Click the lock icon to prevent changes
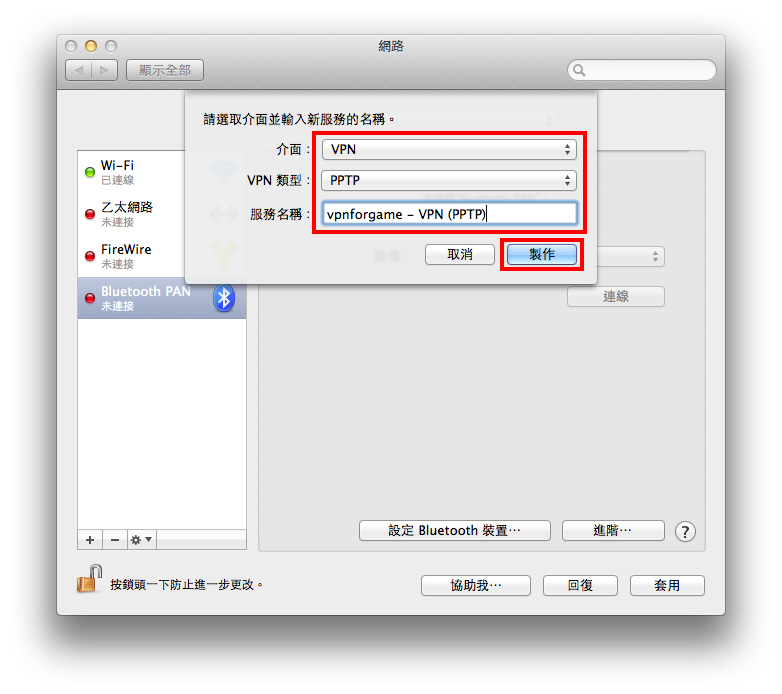 coord(89,579)
